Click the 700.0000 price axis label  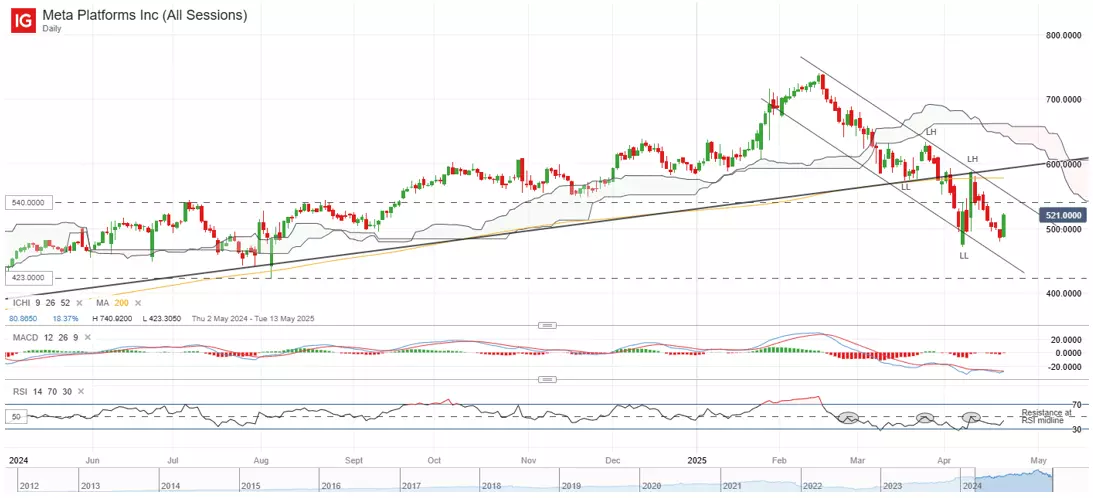click(1063, 99)
